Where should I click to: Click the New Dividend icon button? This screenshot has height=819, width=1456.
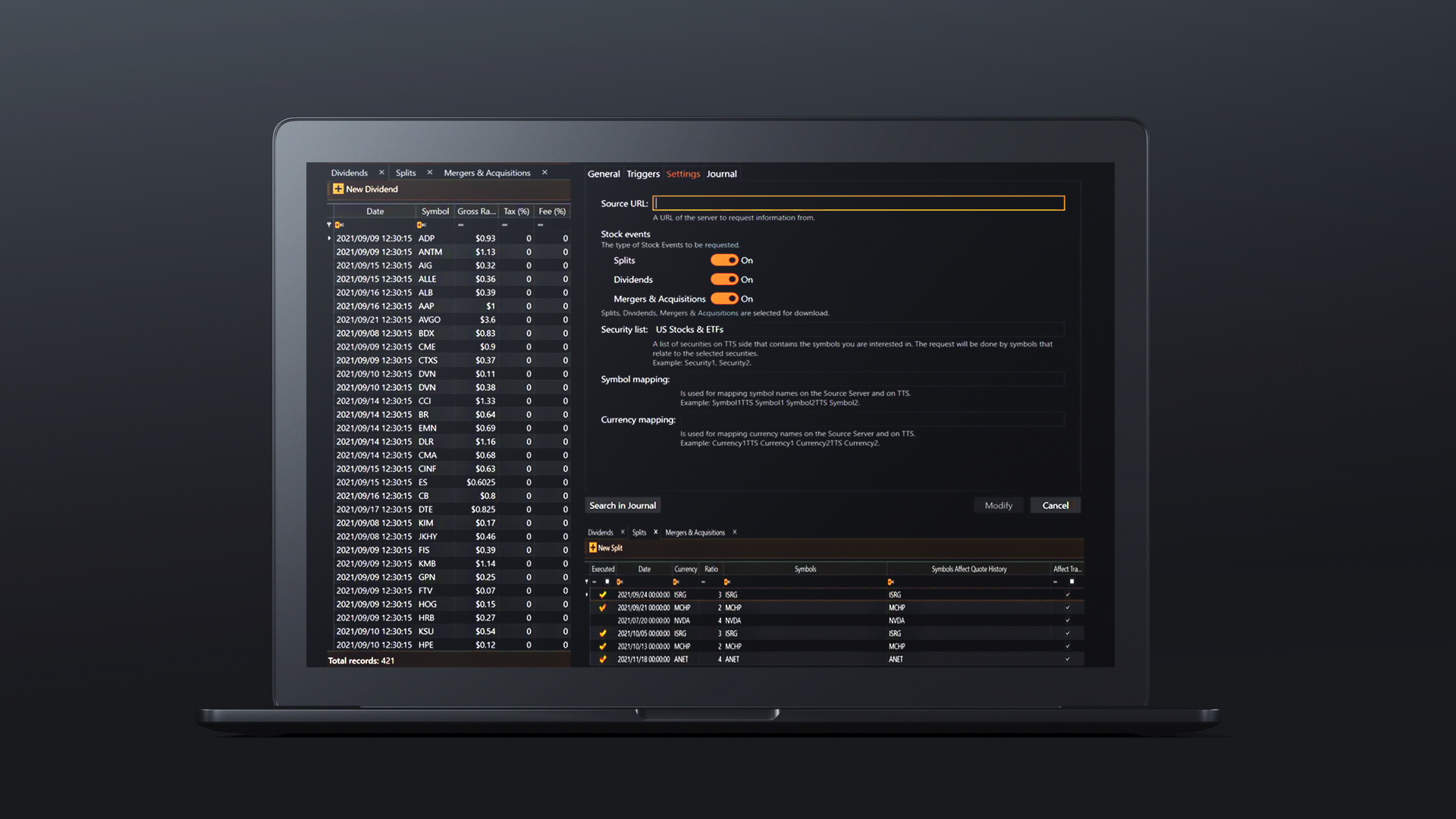[x=337, y=189]
